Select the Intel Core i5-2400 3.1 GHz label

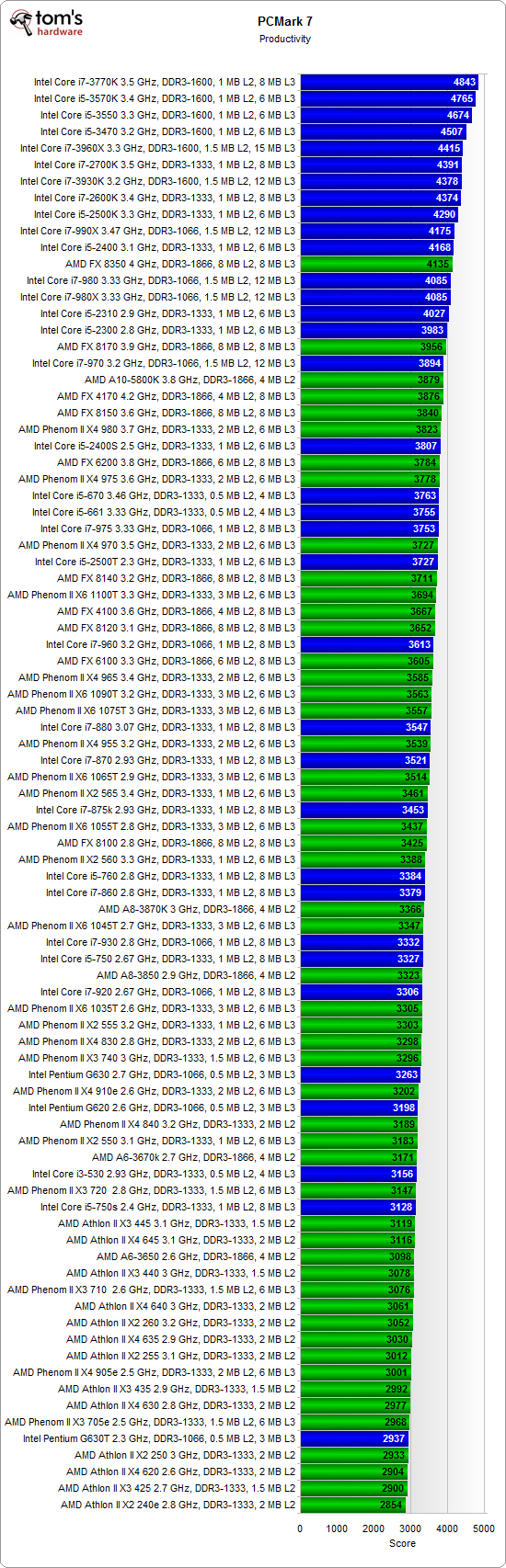click(x=167, y=247)
